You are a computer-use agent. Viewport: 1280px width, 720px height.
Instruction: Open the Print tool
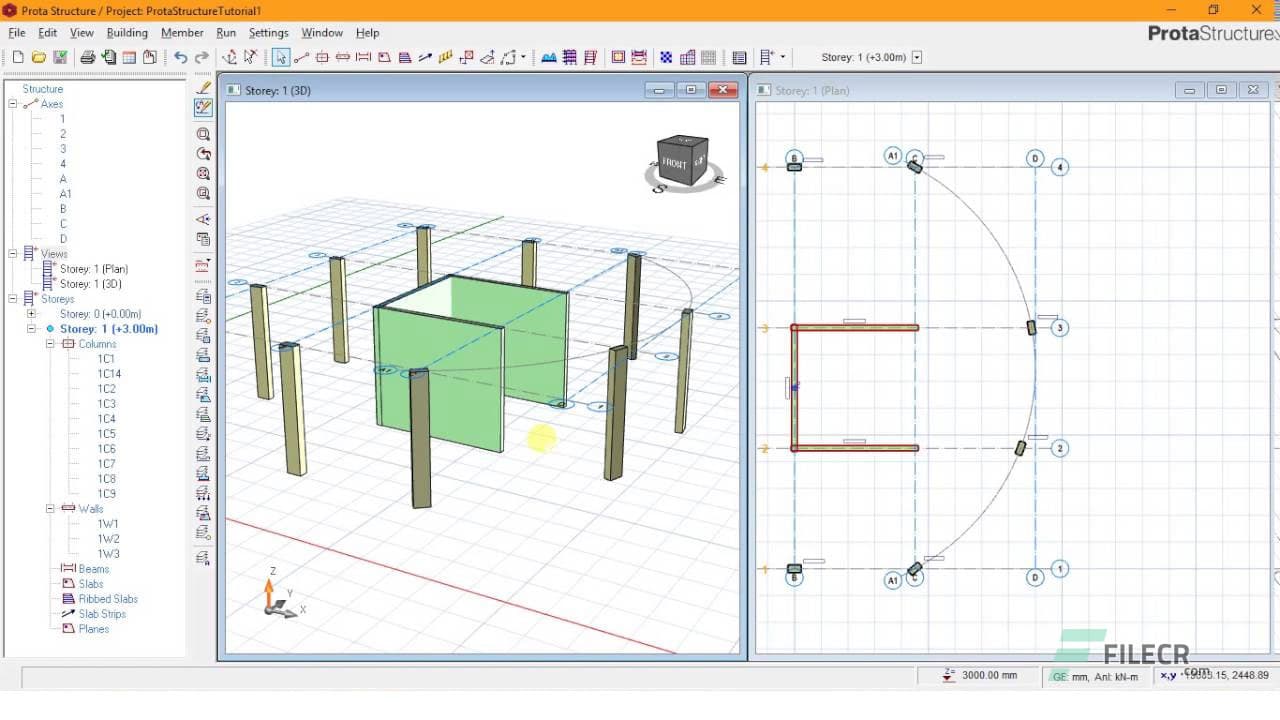(x=88, y=57)
